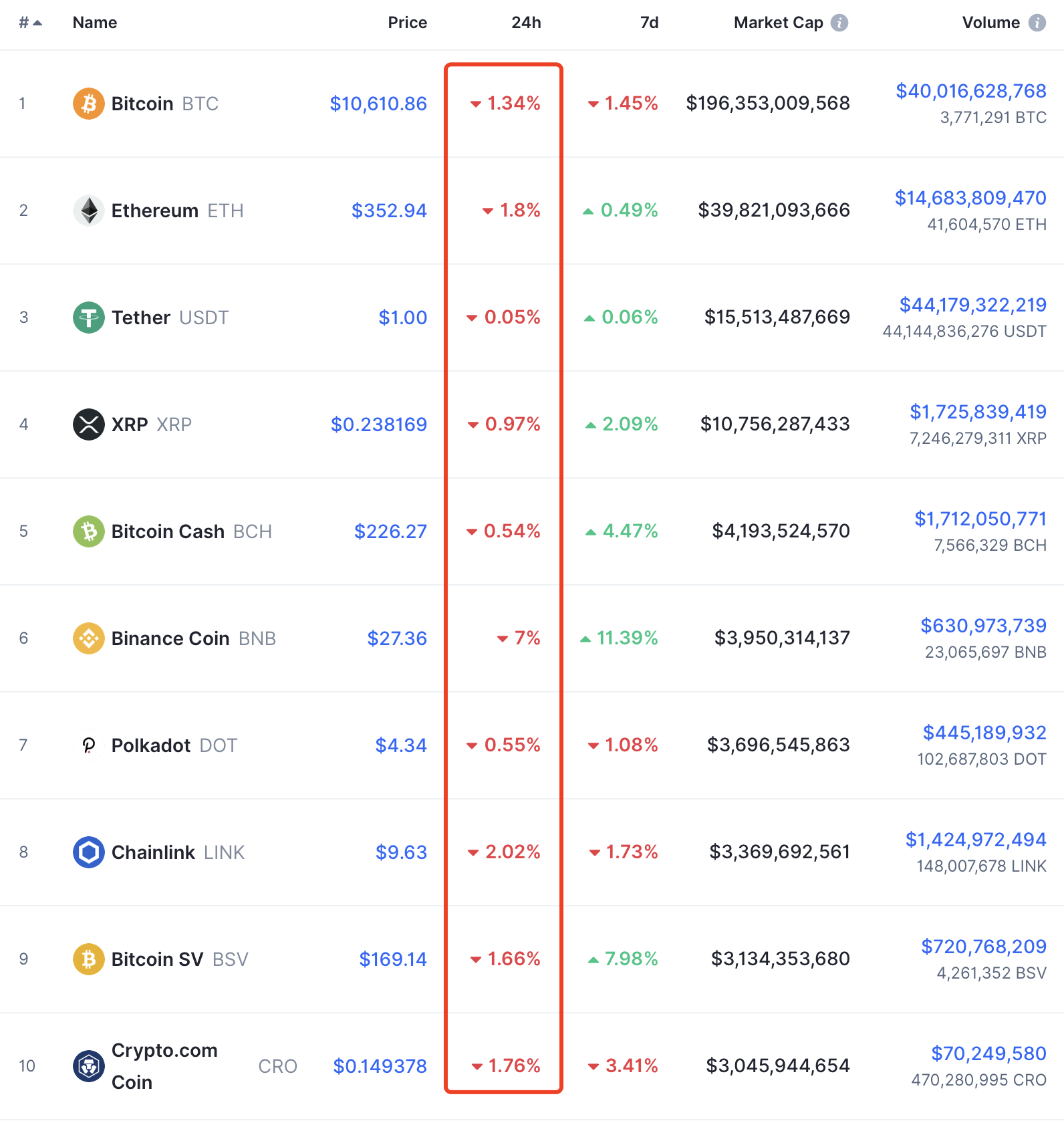1064x1127 pixels.
Task: Sort by the Name column header
Action: click(95, 23)
